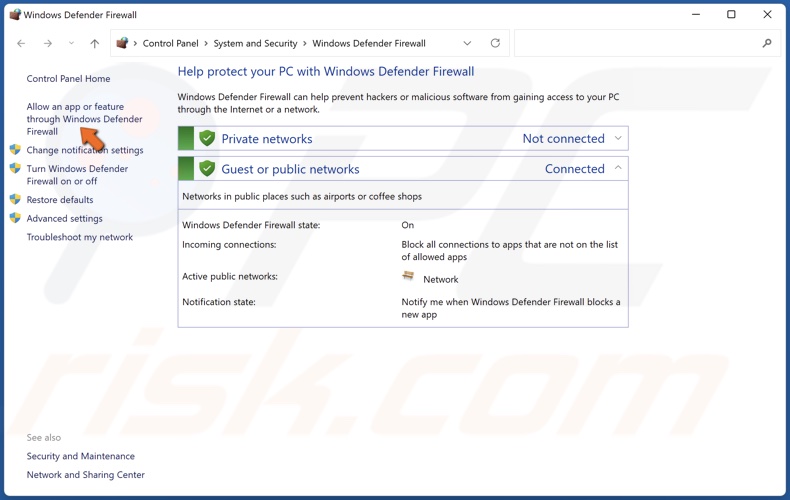
Task: Click the search Control Panel field
Action: (647, 43)
